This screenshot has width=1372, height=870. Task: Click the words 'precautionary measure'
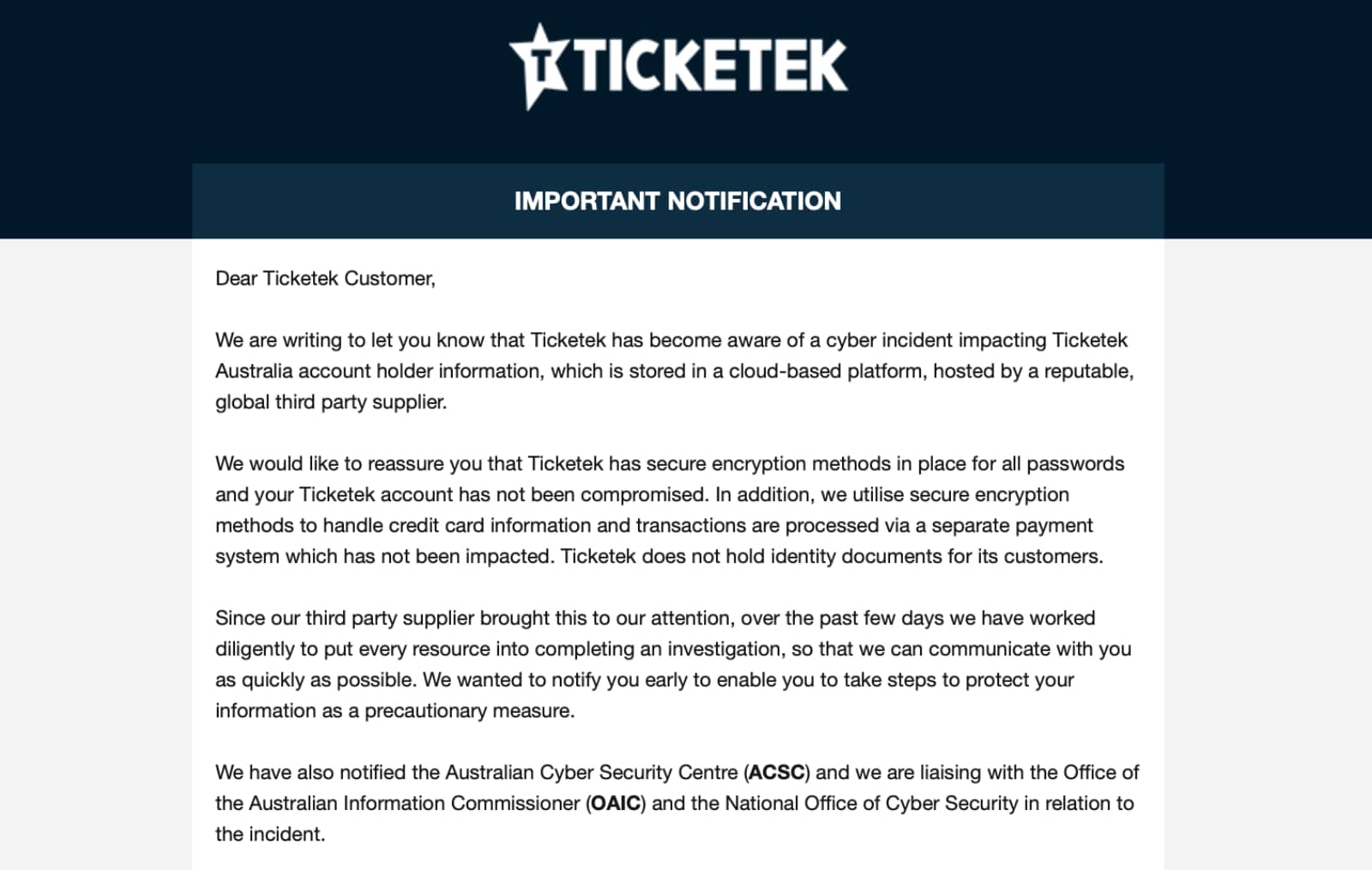click(468, 710)
